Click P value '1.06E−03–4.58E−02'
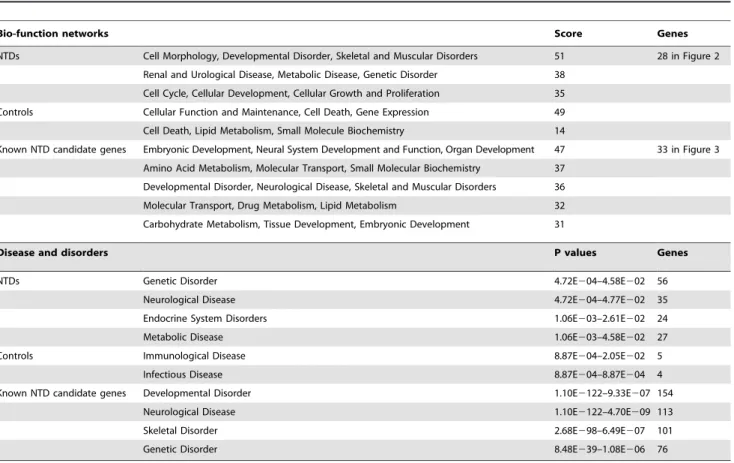 tap(599, 338)
